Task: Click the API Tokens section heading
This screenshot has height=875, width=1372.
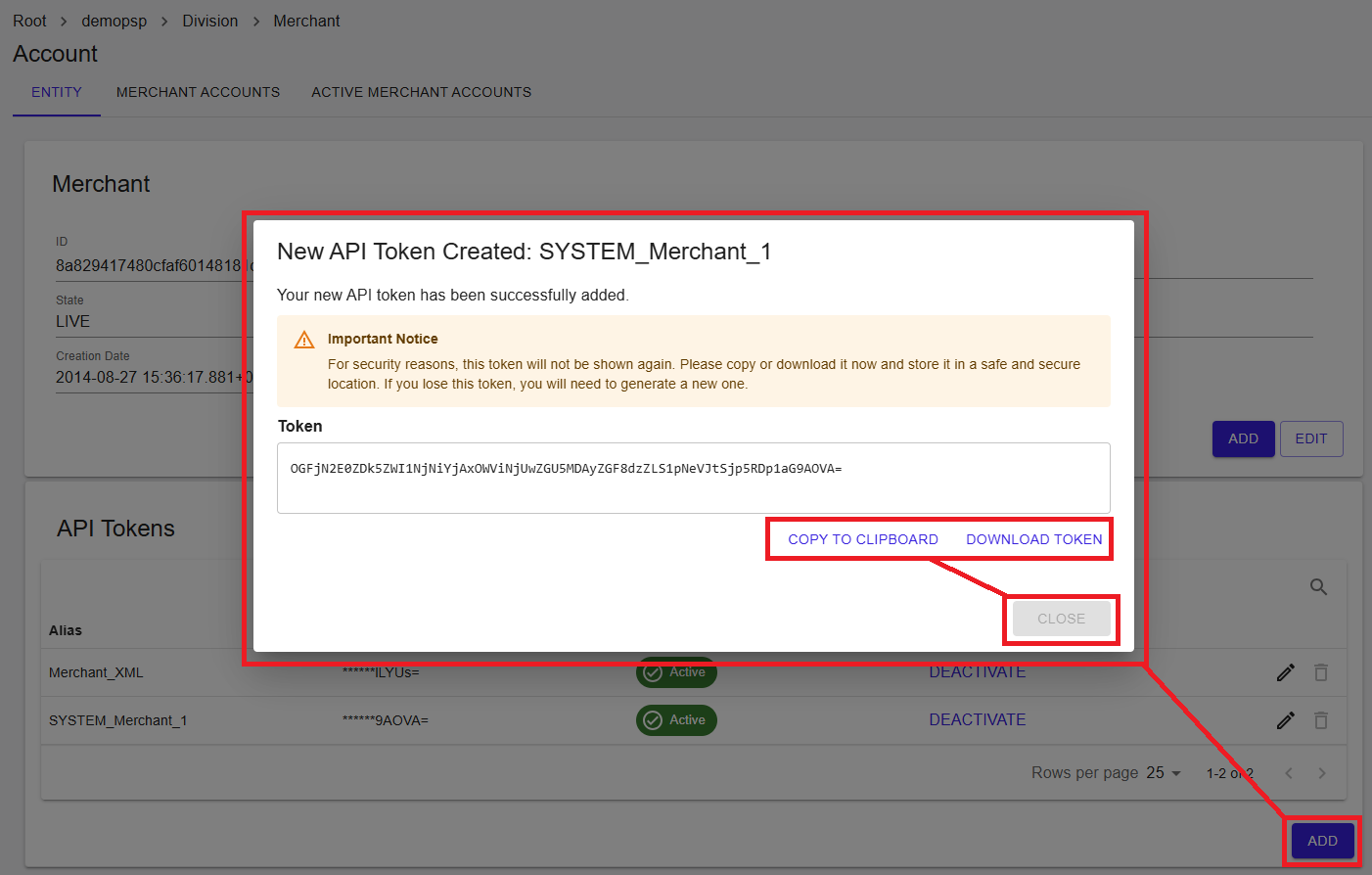Action: pos(115,529)
